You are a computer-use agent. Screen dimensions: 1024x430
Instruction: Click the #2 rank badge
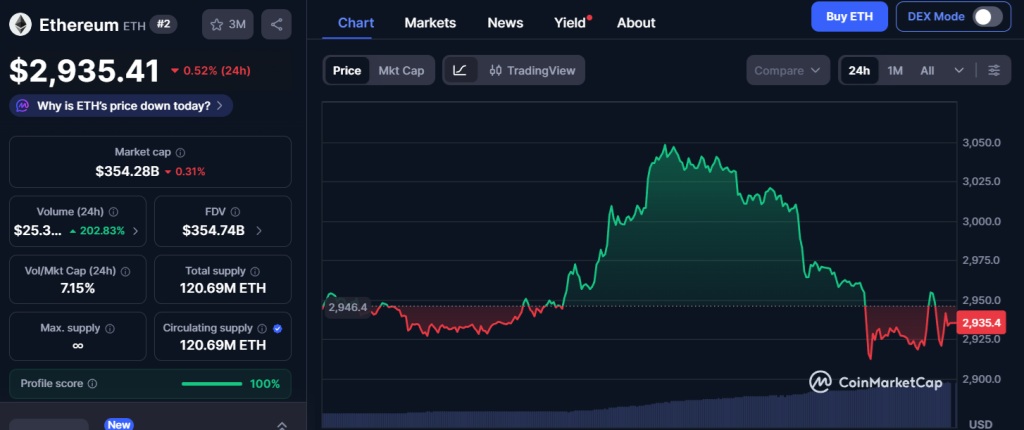coord(163,25)
